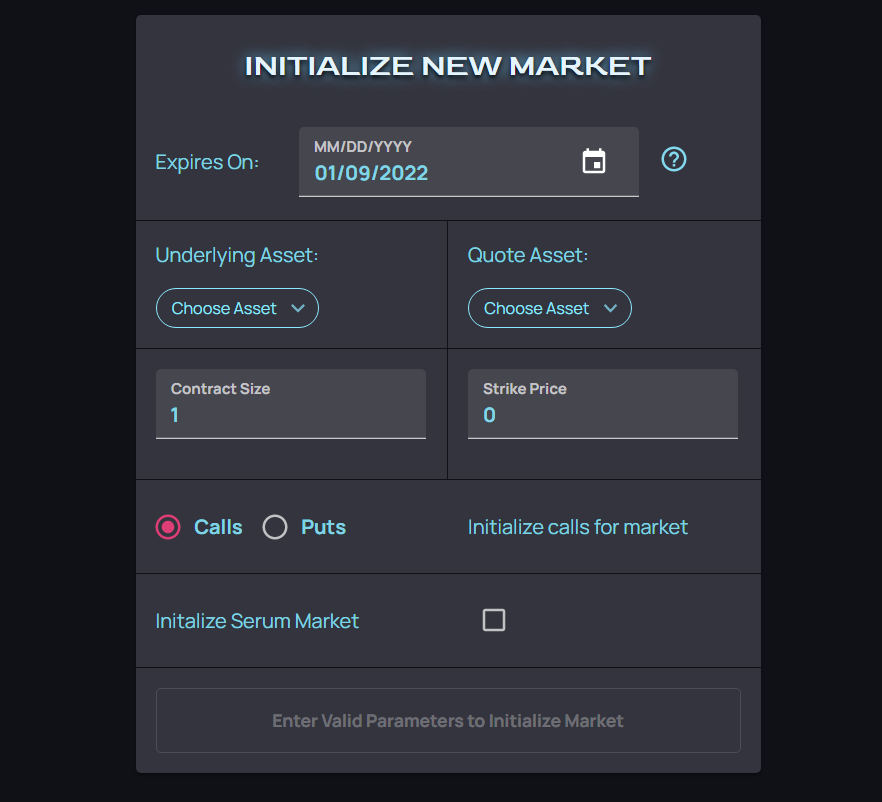Click the chevron arrow in Quote Asset selector
The image size is (882, 802).
[610, 308]
